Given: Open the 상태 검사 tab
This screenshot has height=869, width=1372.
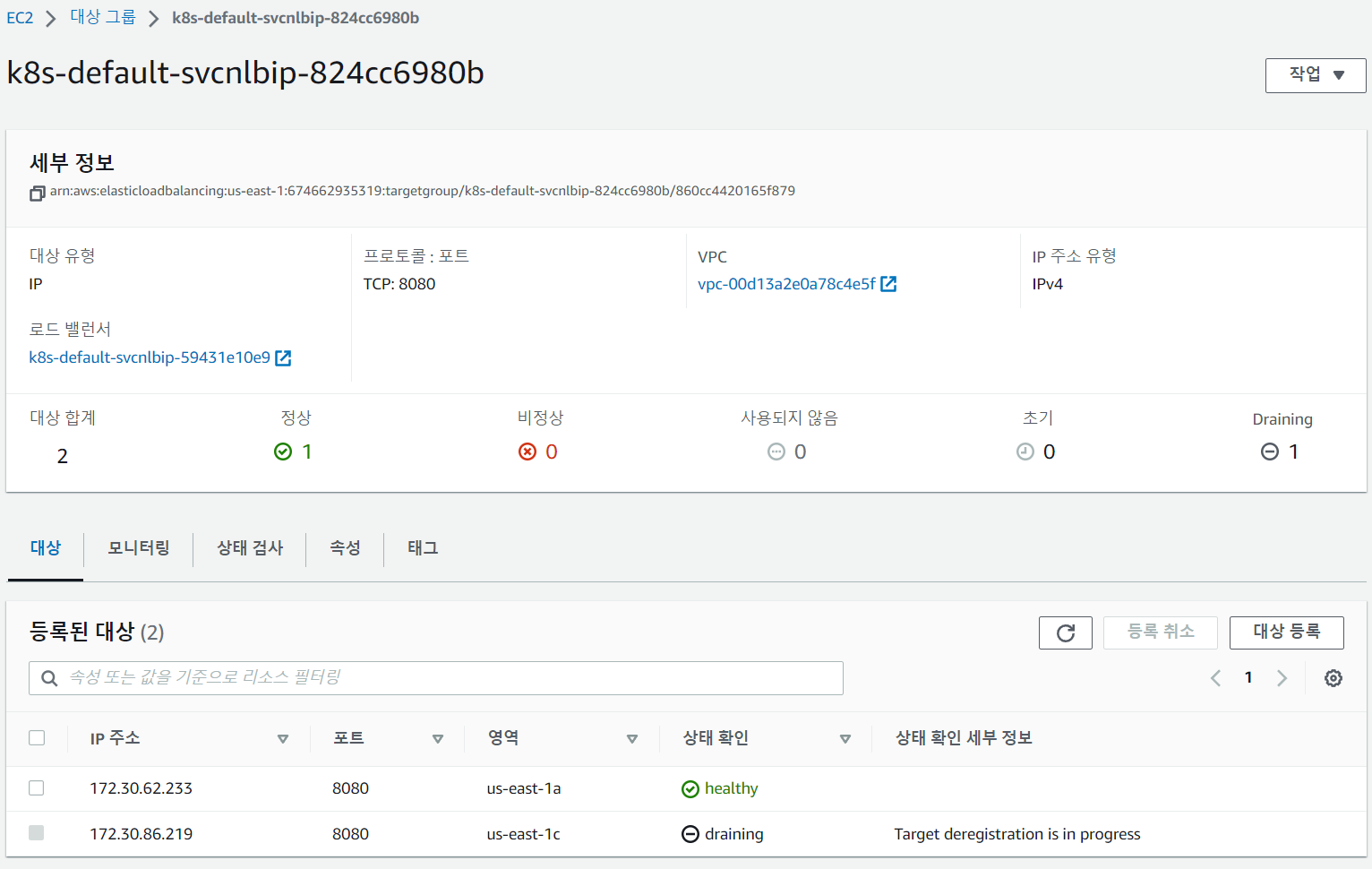Looking at the screenshot, I should [250, 548].
